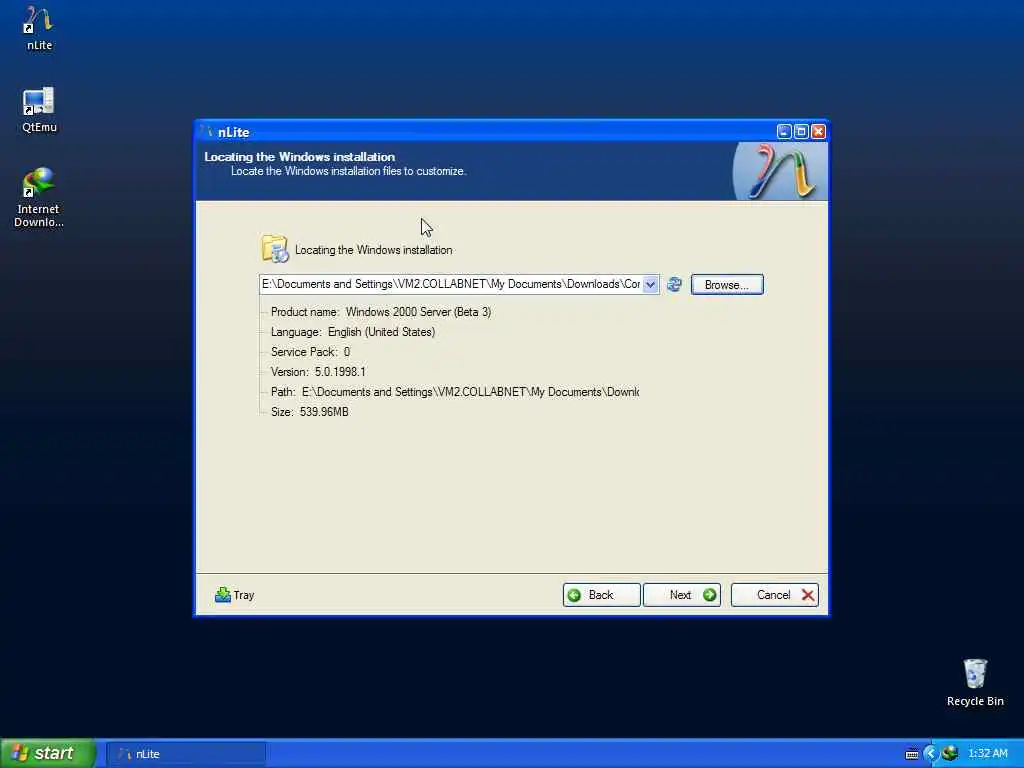
Task: Click Product name: Windows 2000 Server (Beta 3) line
Action: (381, 312)
